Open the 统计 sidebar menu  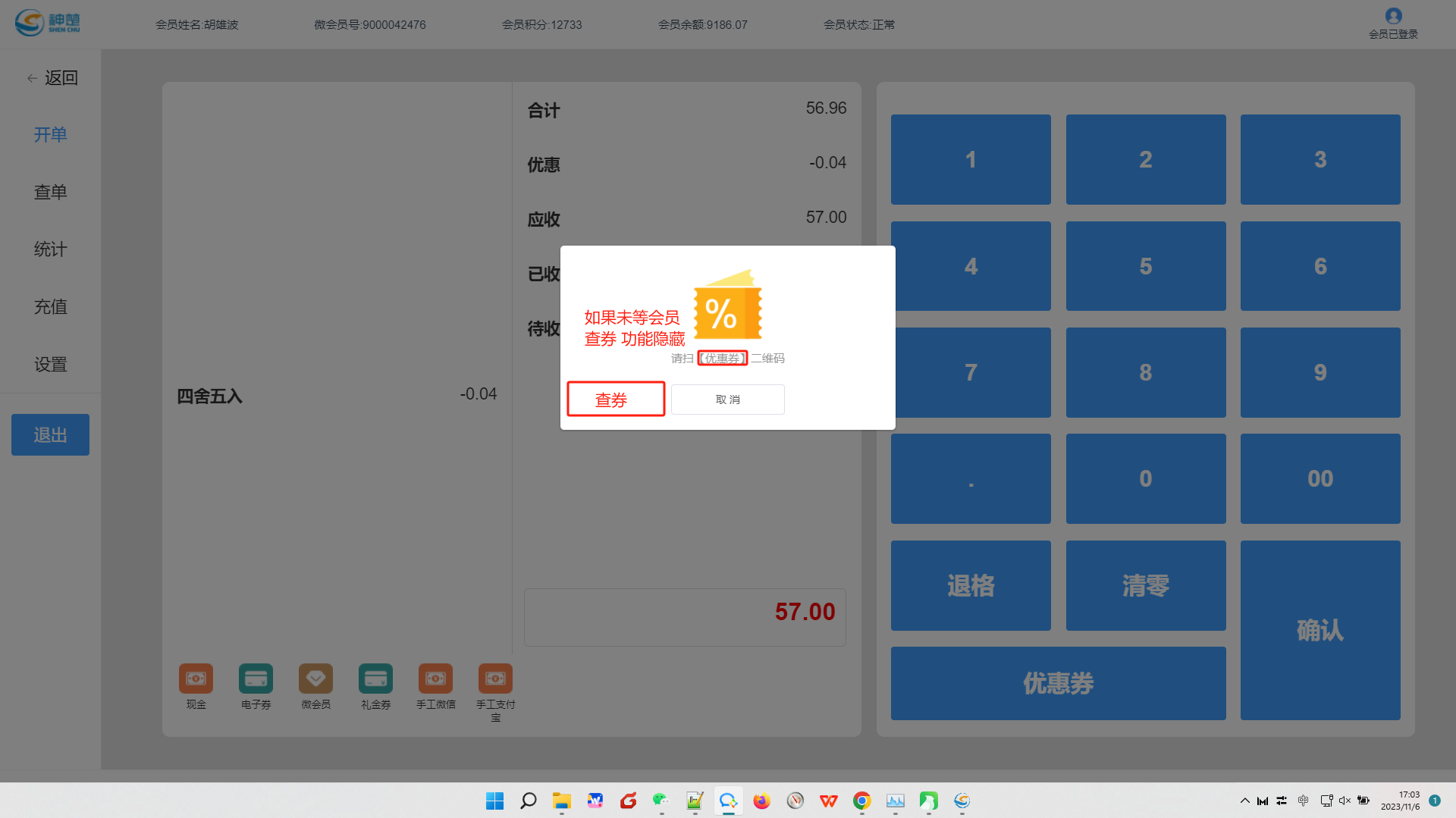point(50,249)
